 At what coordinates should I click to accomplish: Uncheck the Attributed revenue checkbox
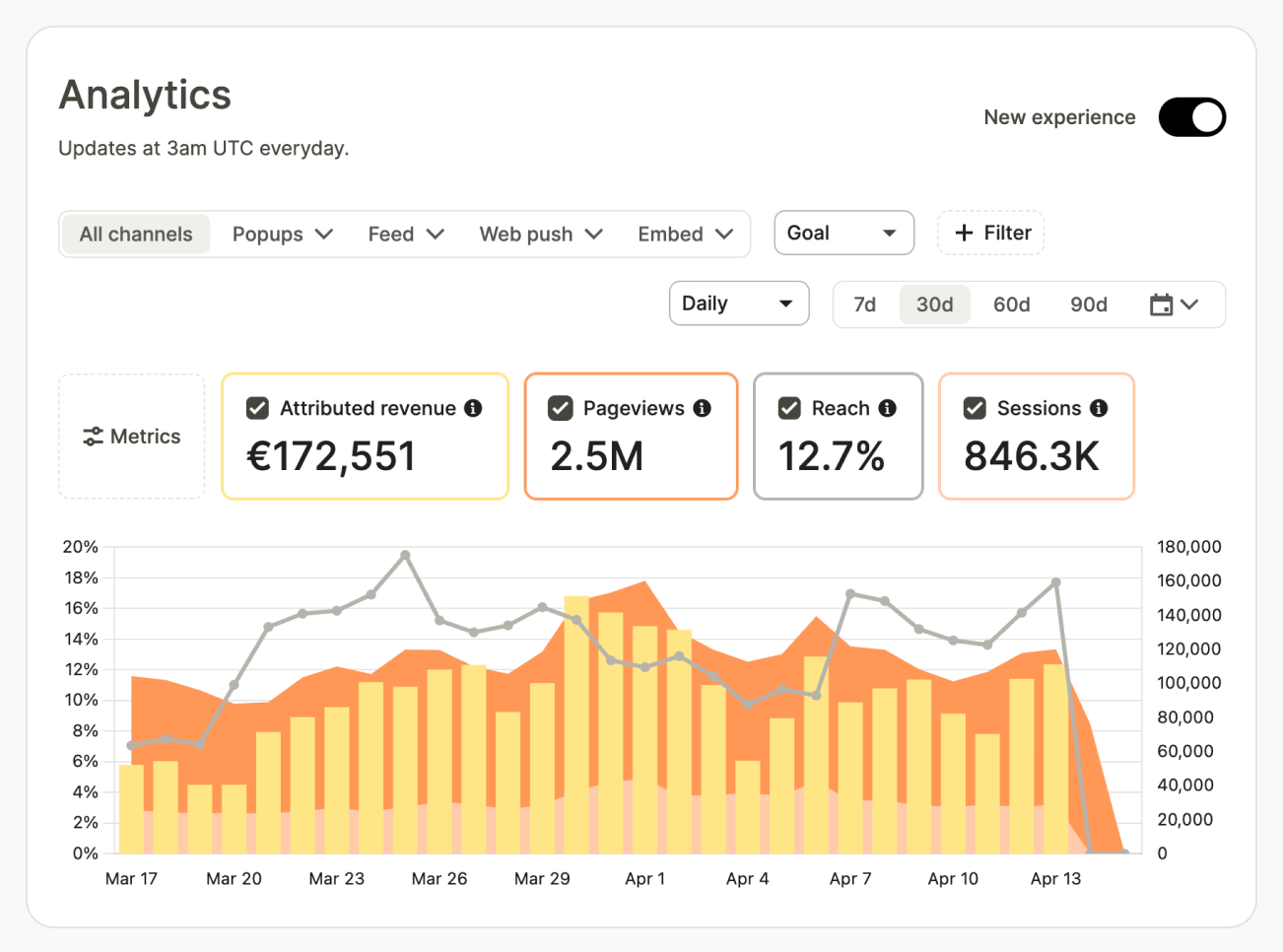(257, 408)
